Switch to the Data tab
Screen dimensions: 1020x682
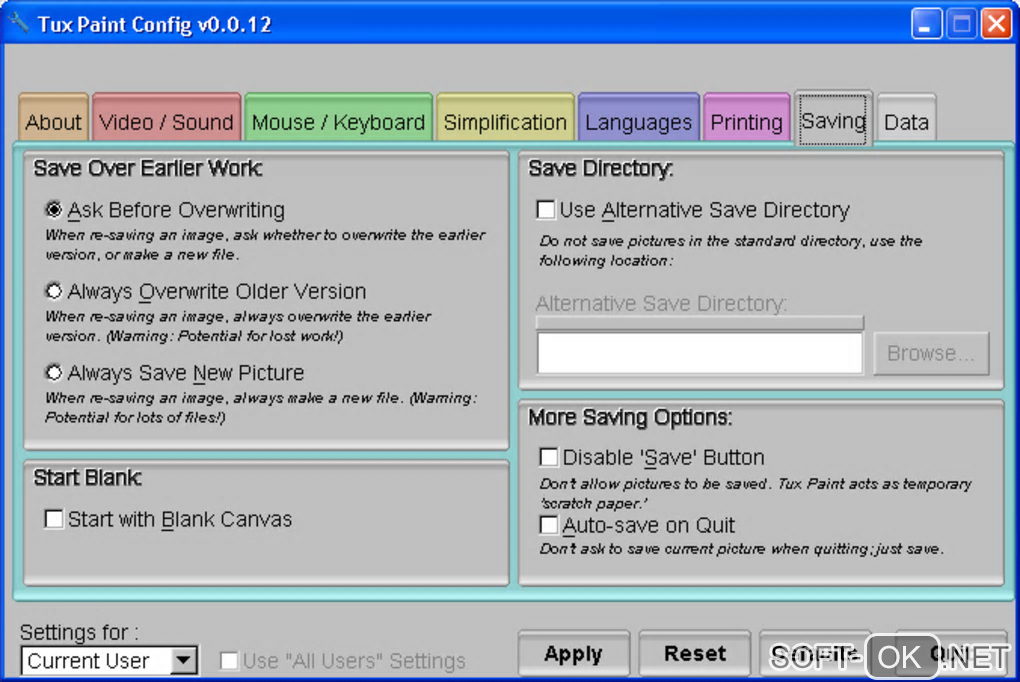(907, 118)
